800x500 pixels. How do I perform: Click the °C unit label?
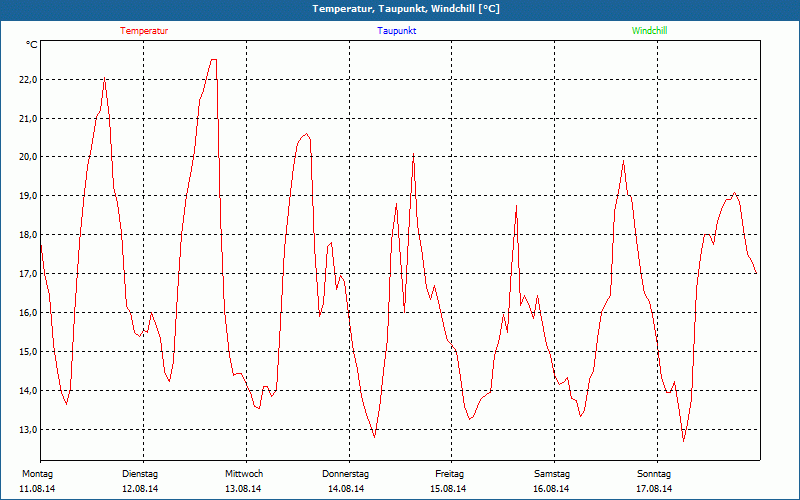click(x=32, y=45)
